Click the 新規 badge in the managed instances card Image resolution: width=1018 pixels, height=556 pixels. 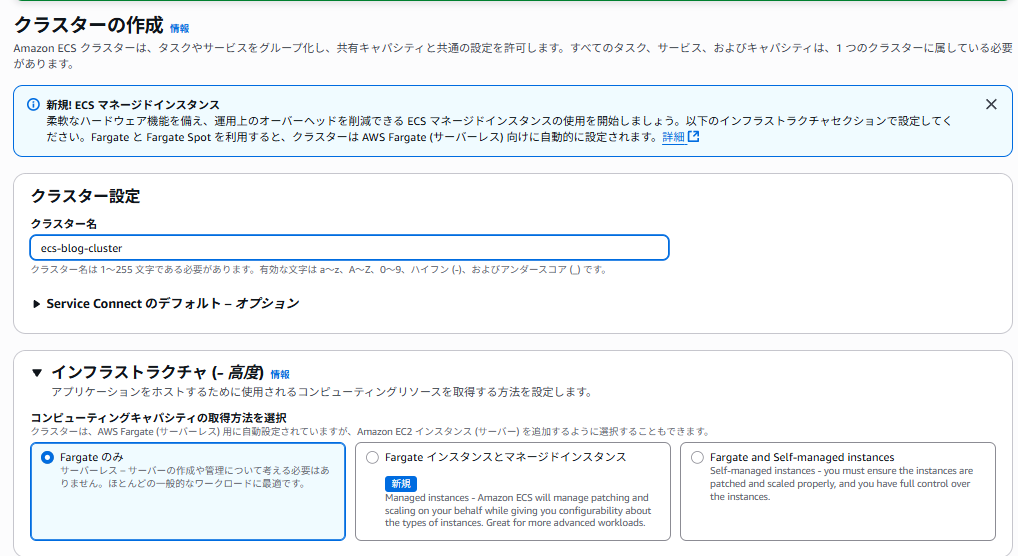(399, 483)
